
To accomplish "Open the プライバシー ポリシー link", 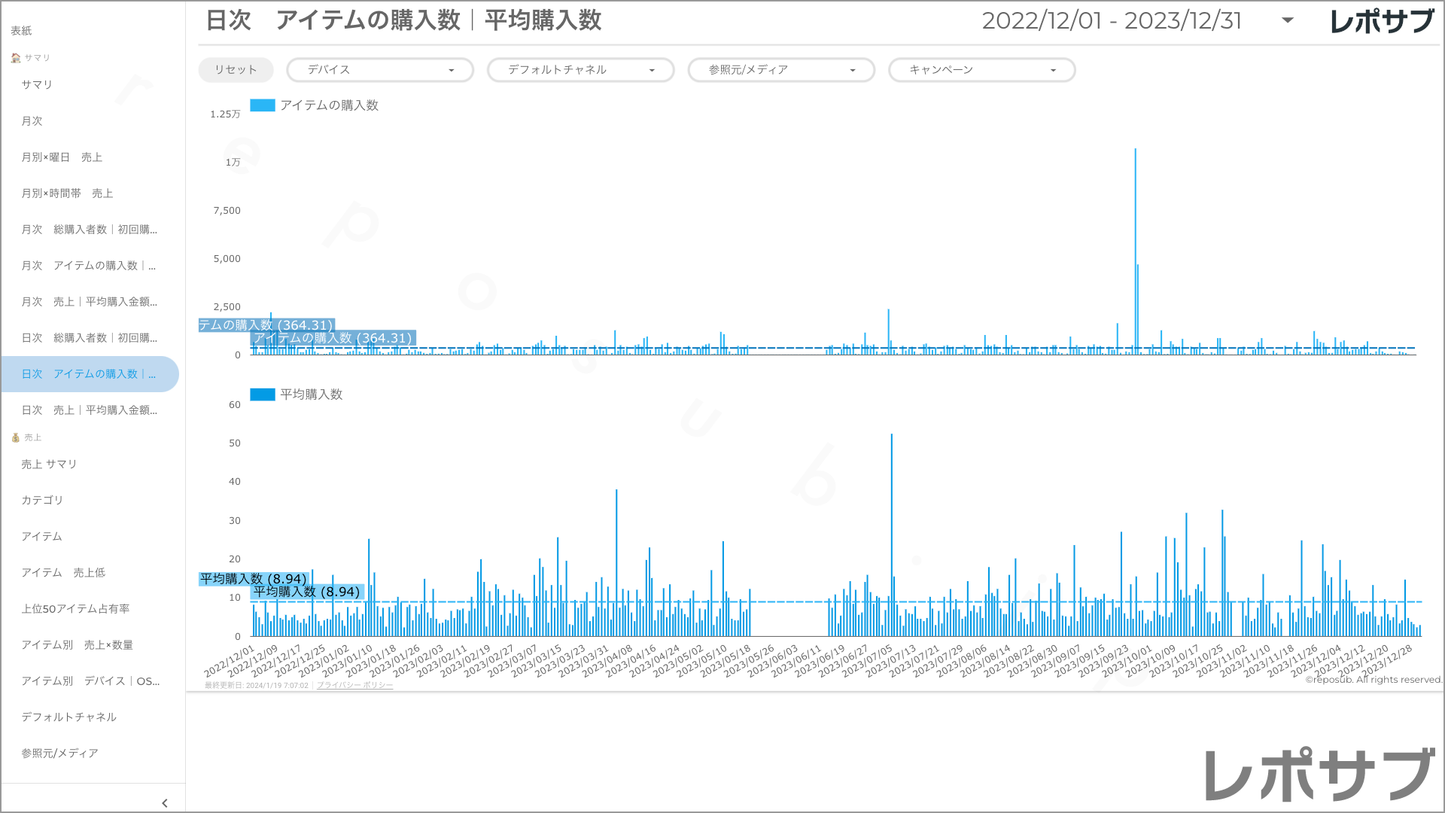I will click(x=354, y=686).
